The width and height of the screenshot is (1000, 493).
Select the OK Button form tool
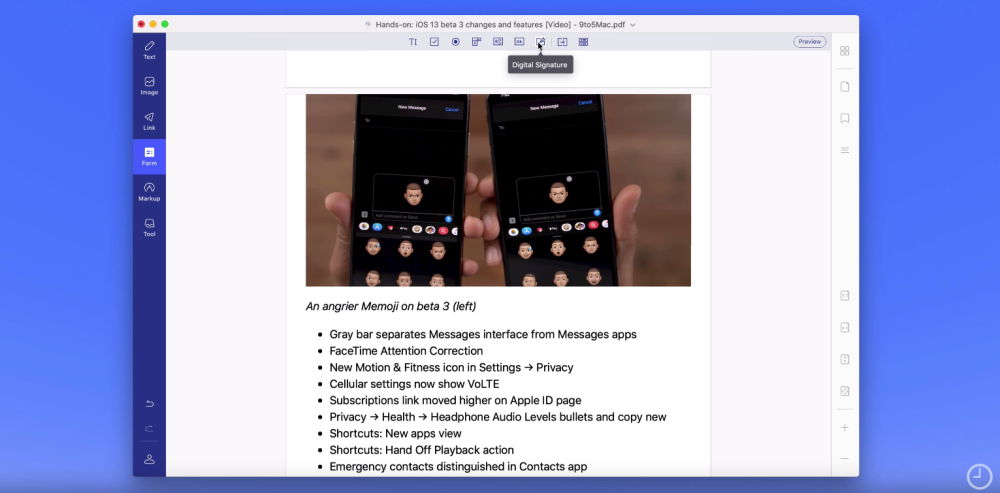(x=519, y=42)
